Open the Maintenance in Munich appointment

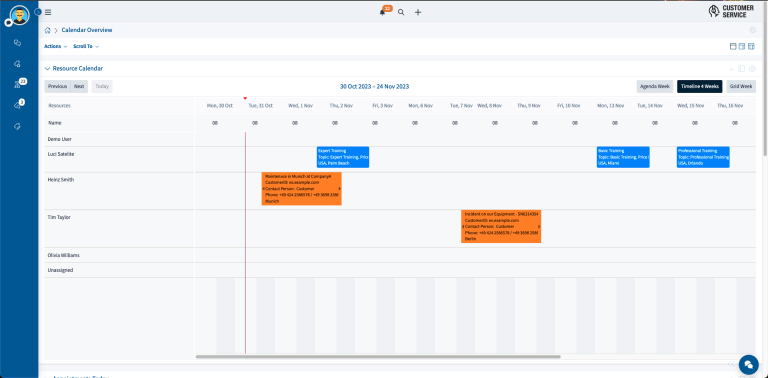301,189
